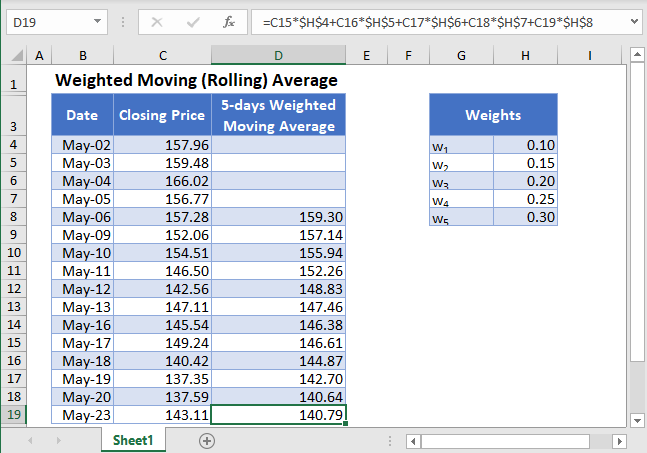Click horizontal scrollbar right arrow
This screenshot has width=647, height=453.
(619, 441)
